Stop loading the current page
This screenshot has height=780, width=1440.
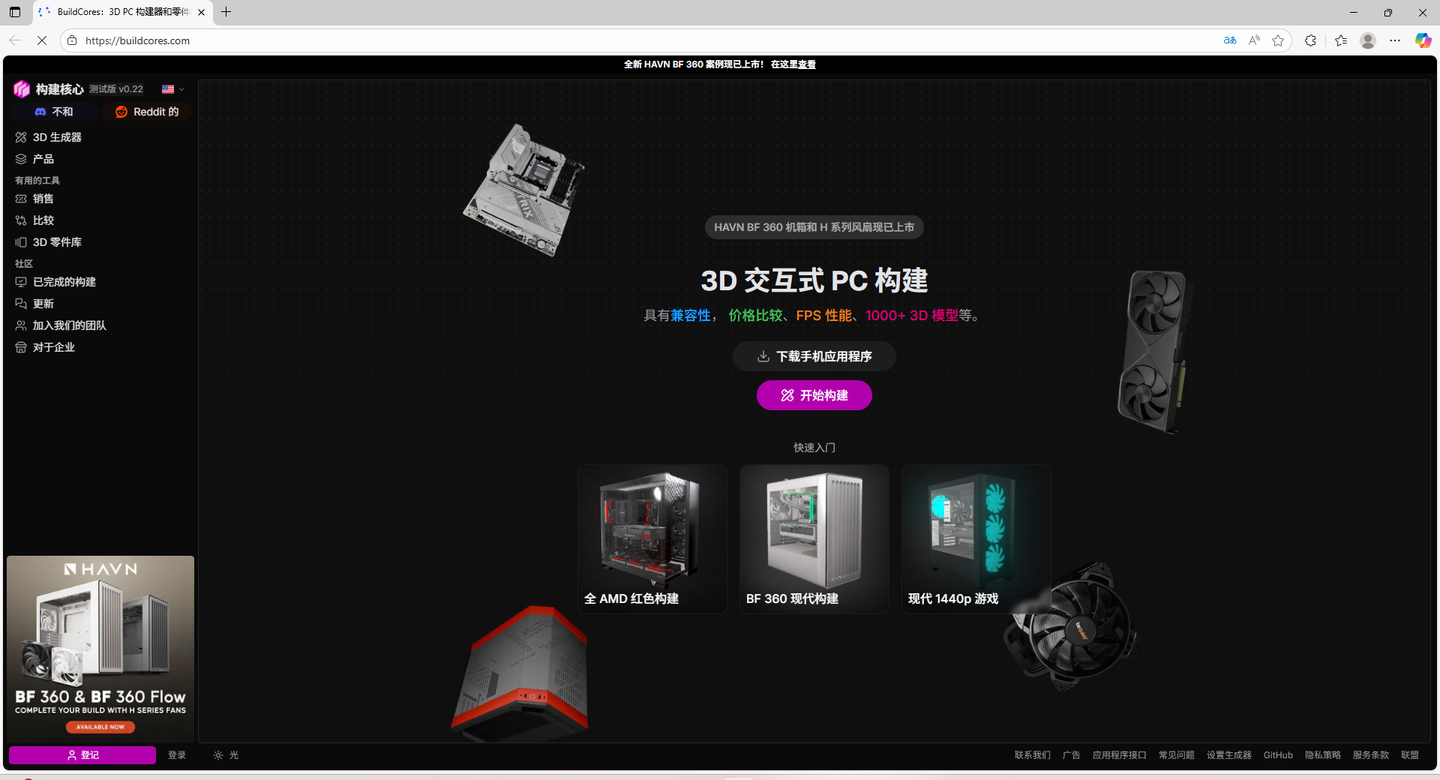click(x=41, y=41)
